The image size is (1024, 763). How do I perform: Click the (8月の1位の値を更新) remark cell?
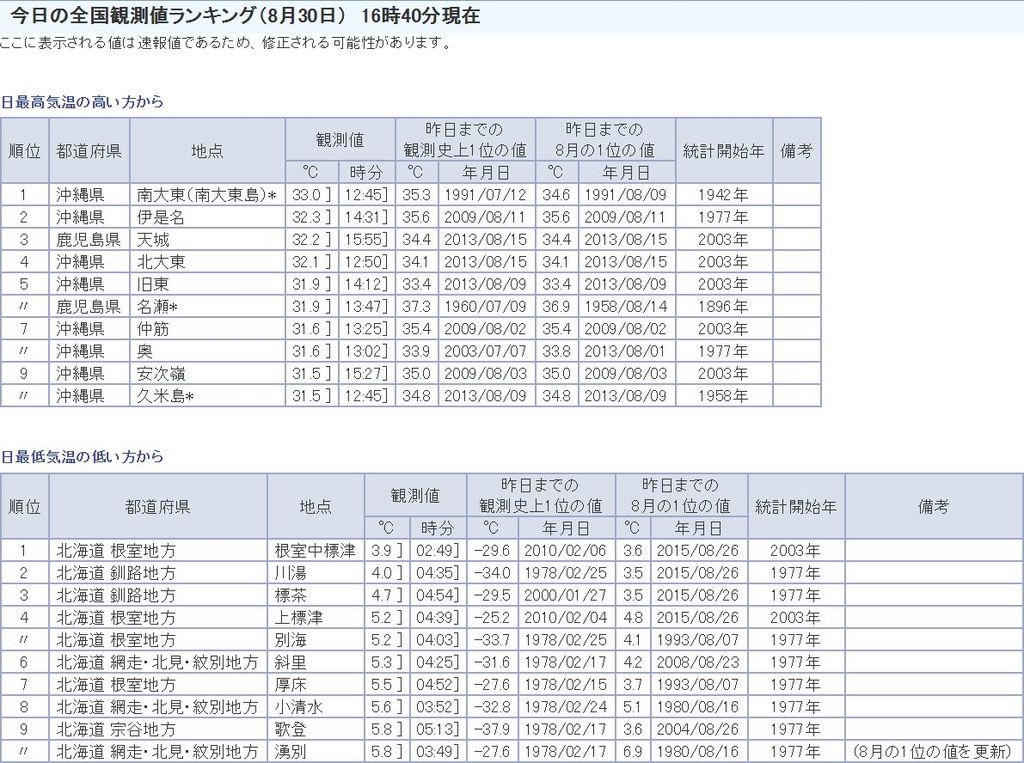(x=932, y=752)
